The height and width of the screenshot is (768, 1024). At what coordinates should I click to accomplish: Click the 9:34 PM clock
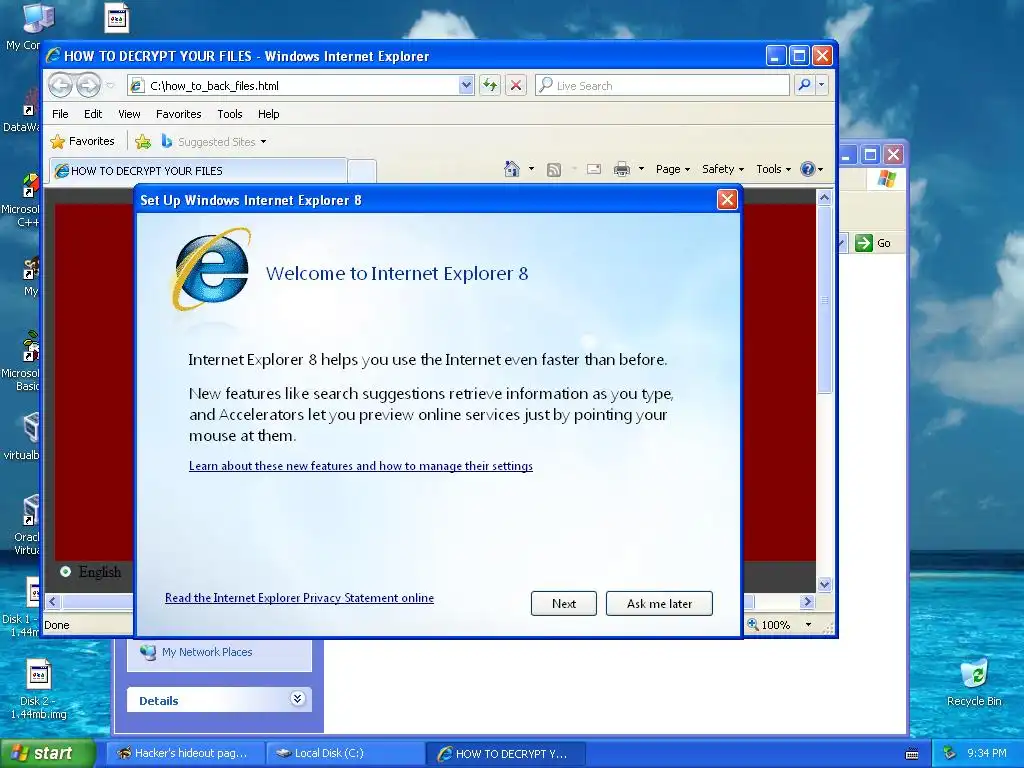(987, 753)
